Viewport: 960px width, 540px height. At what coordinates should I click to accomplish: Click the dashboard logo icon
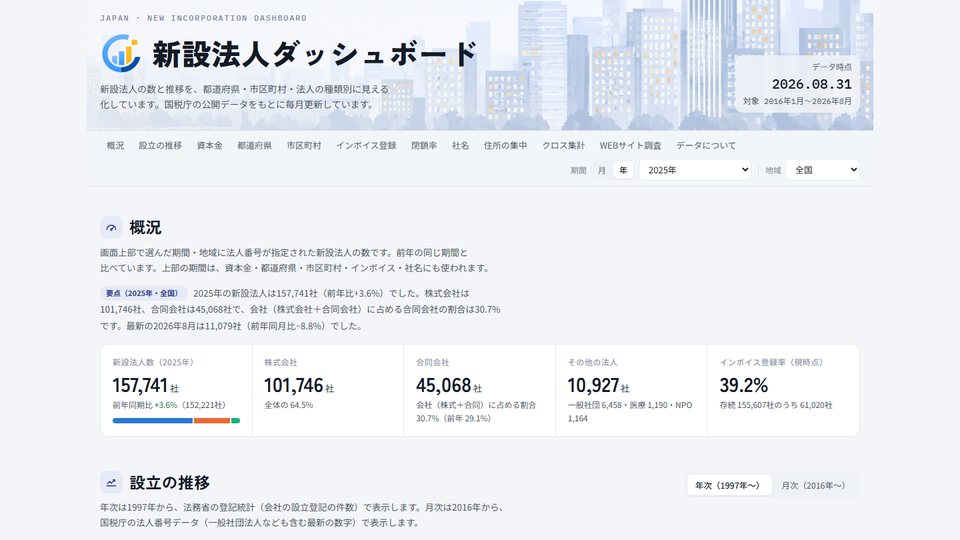coord(121,53)
